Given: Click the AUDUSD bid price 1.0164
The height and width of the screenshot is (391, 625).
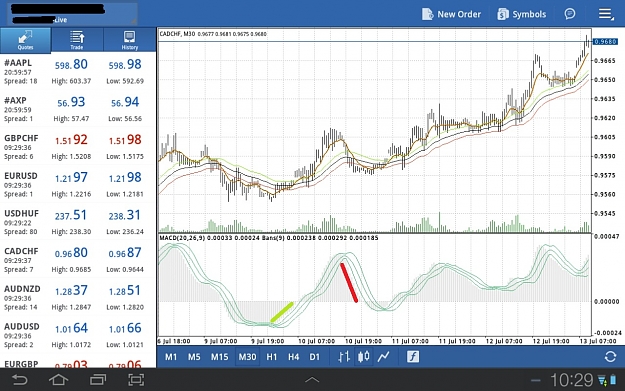Looking at the screenshot, I should tap(71, 328).
